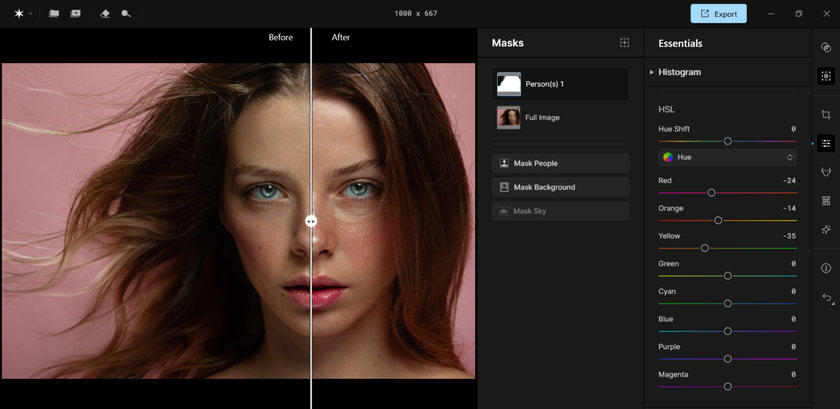Viewport: 840px width, 409px height.
Task: Click the Yellow value -35
Action: pos(789,236)
